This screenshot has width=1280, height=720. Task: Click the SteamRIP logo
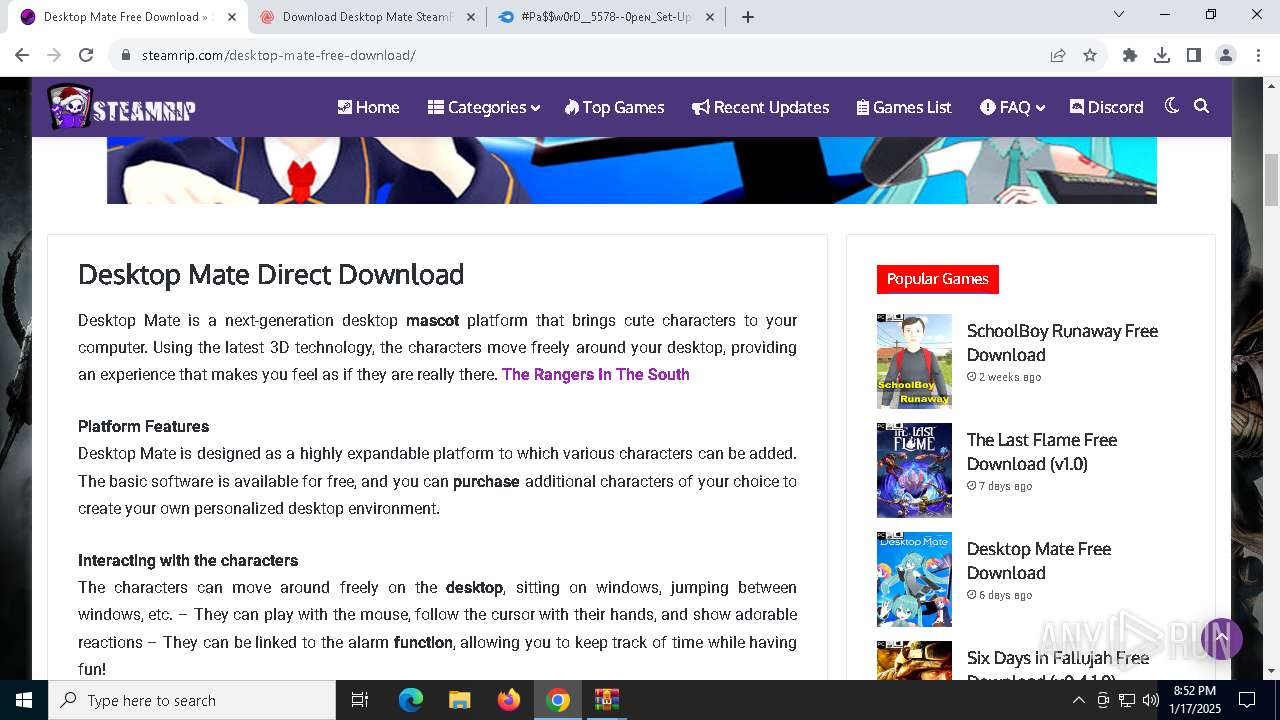pyautogui.click(x=121, y=107)
